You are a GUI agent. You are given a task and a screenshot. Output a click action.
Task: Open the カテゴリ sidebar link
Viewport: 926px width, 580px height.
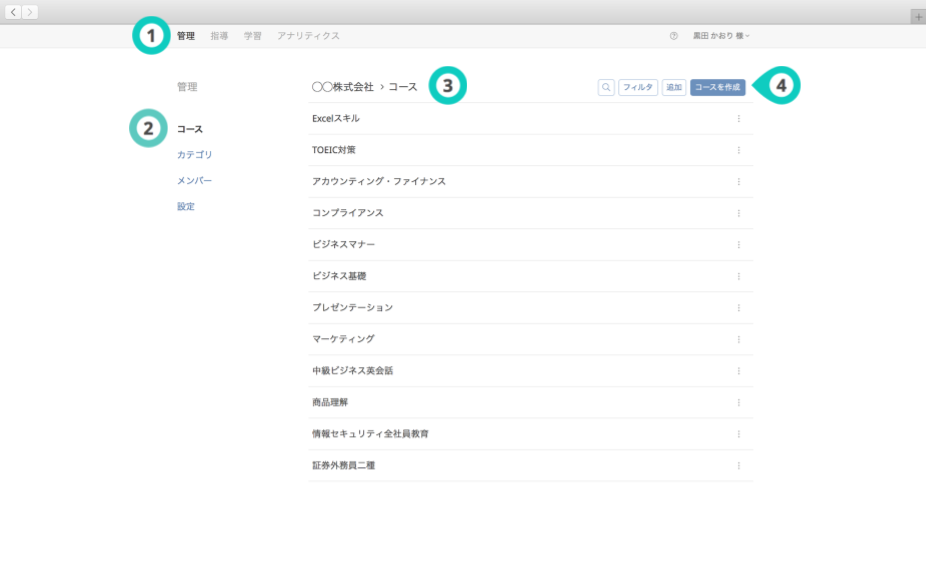[x=194, y=155]
